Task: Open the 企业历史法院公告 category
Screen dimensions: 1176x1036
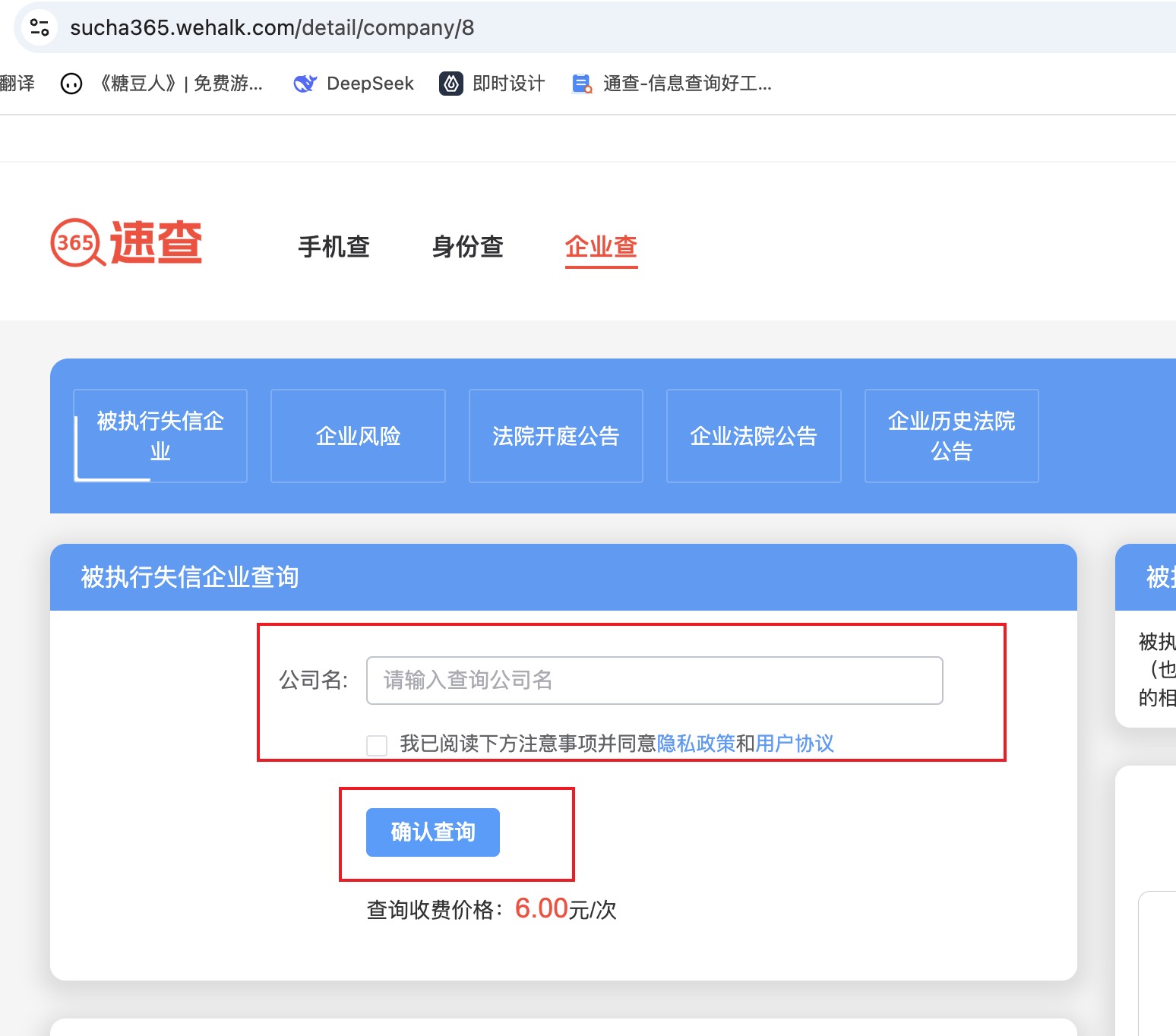Action: 951,436
